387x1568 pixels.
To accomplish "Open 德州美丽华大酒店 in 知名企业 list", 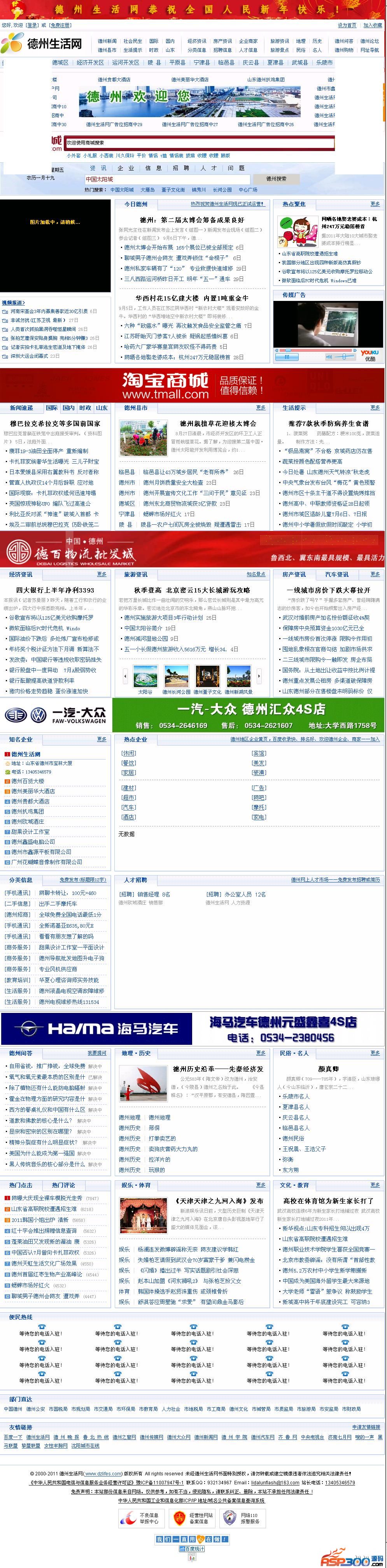I will 33,791.
